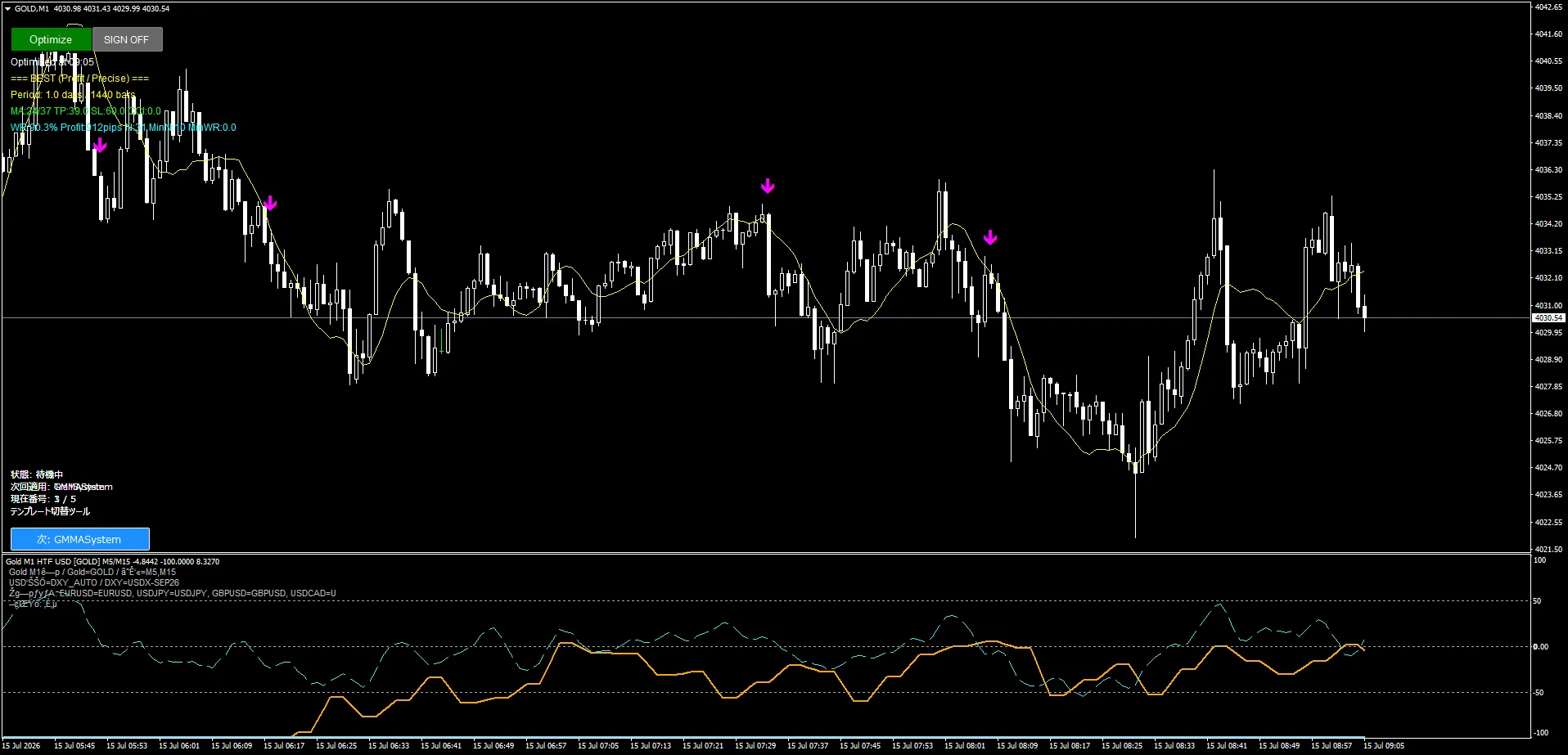Click the テンプレート切替ツール label
This screenshot has height=755, width=1568.
50,511
